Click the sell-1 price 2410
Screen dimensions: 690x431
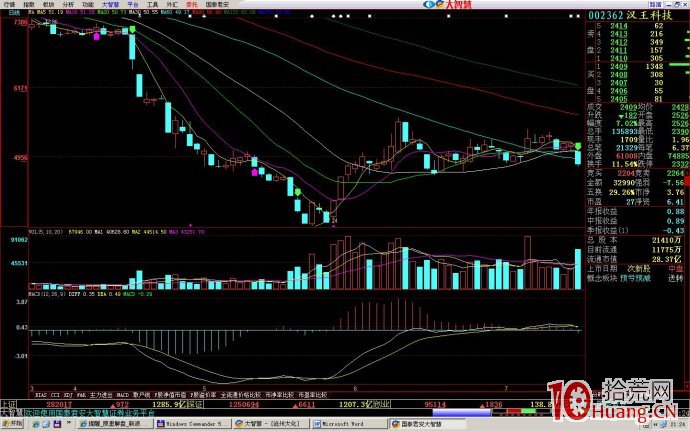coord(619,58)
